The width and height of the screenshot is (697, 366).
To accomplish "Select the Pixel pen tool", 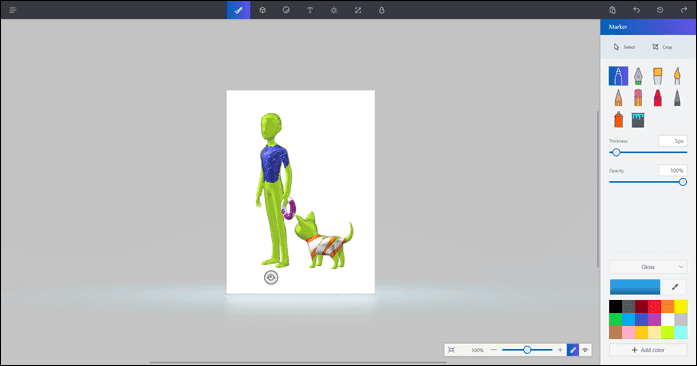I will pyautogui.click(x=677, y=98).
